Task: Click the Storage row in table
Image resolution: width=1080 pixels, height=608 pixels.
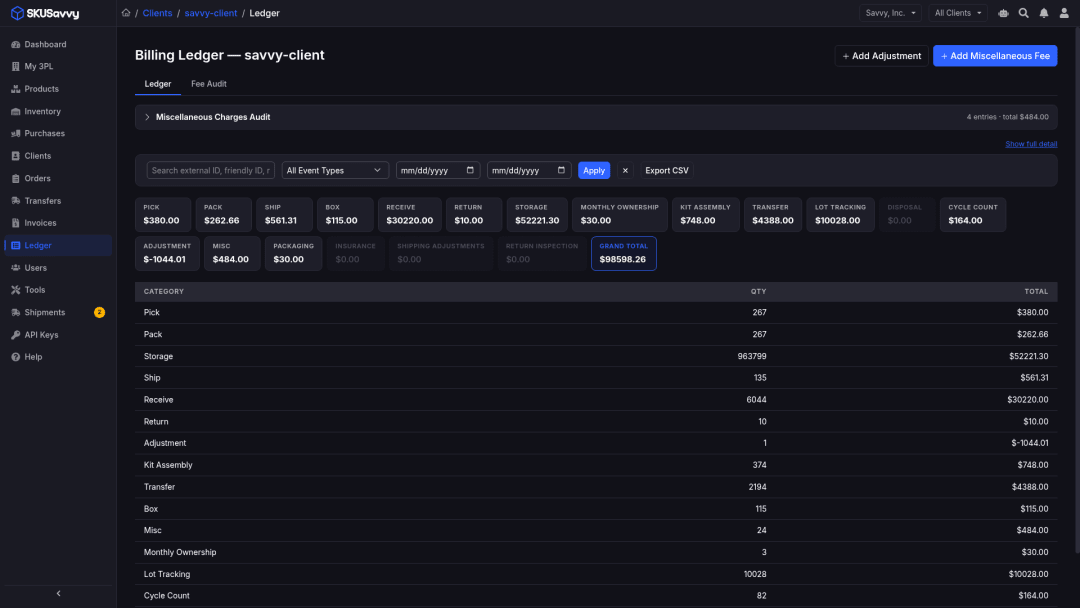Action: pos(596,356)
